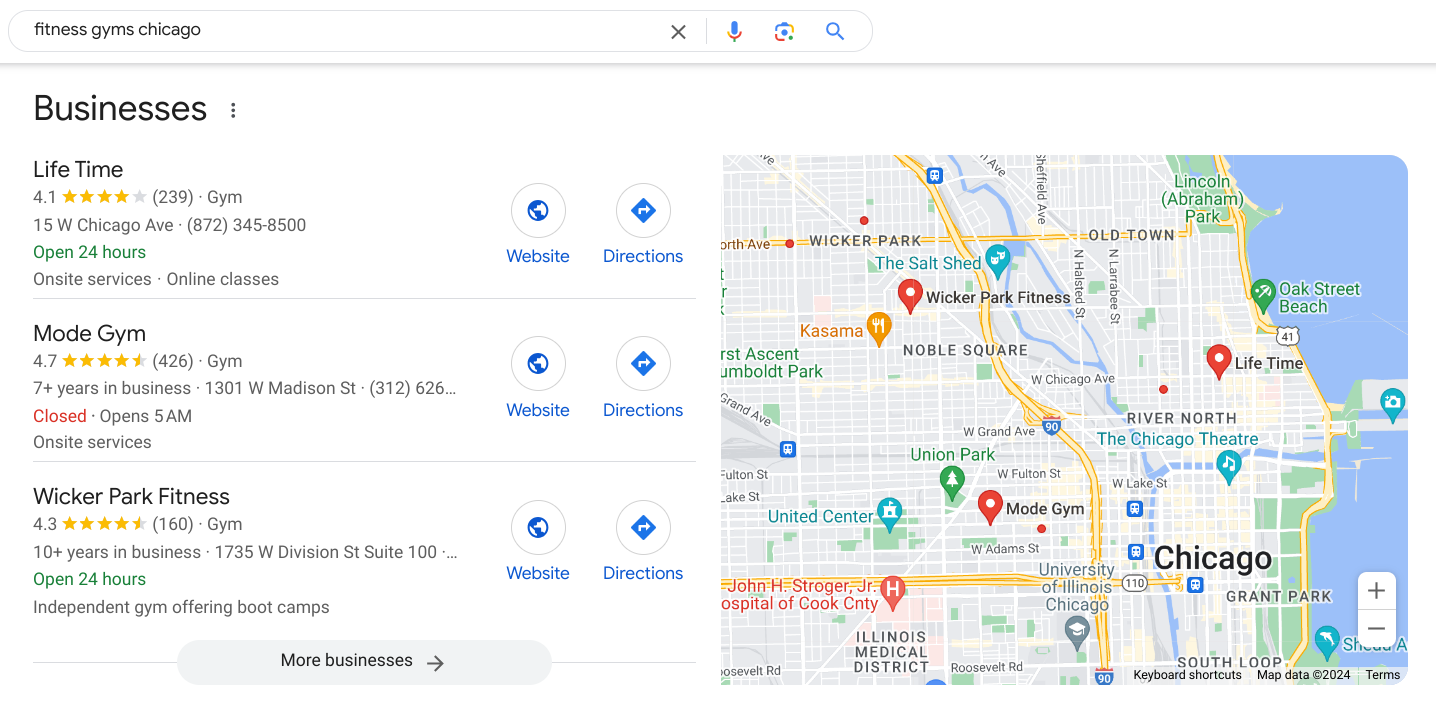Image resolution: width=1436 pixels, height=704 pixels.
Task: Click the Wicker Park Fitness business title
Action: 131,496
